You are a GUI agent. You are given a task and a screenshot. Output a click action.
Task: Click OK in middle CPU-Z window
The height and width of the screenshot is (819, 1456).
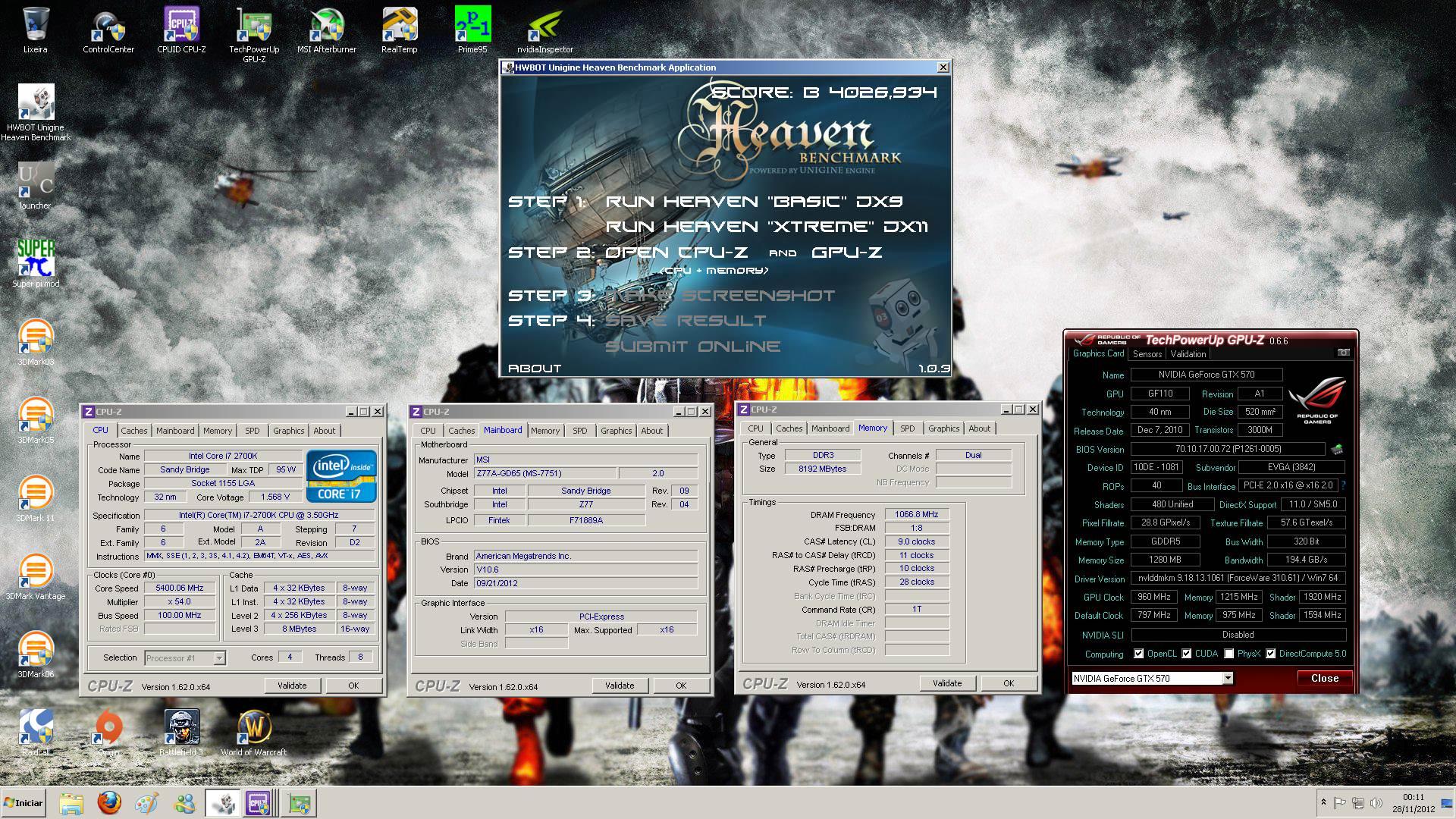pos(681,686)
